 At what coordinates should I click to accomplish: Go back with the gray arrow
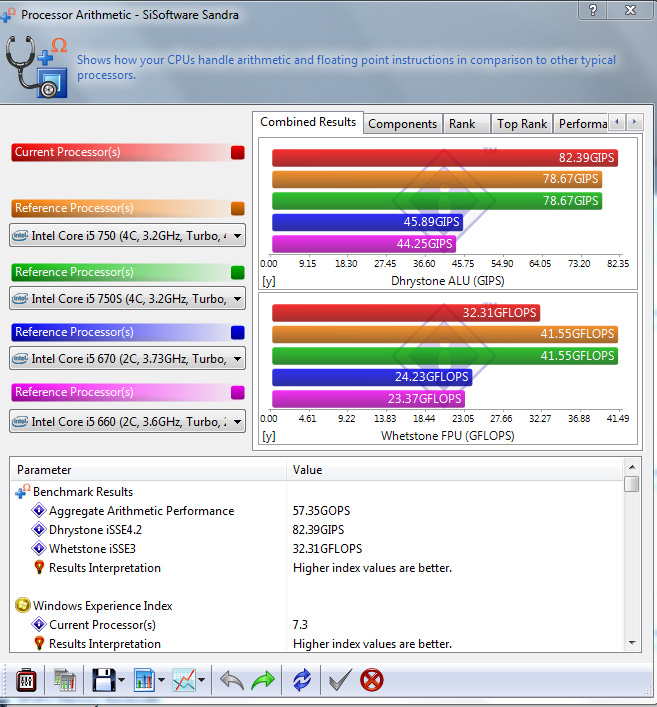pos(232,680)
